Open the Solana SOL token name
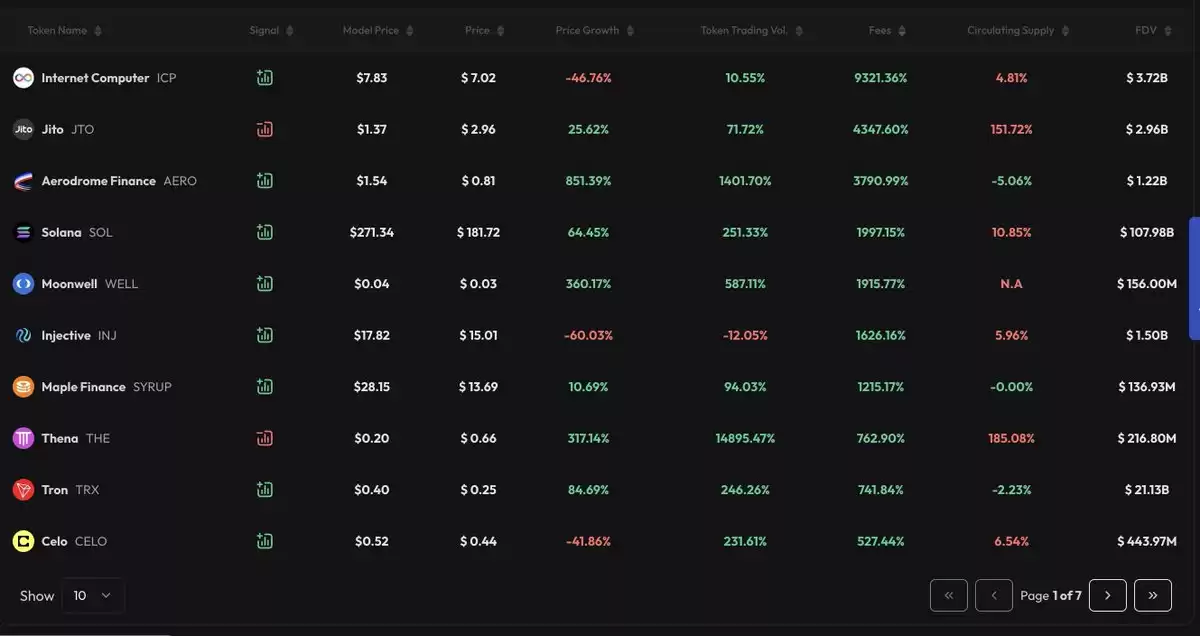This screenshot has width=1200, height=636. [77, 232]
